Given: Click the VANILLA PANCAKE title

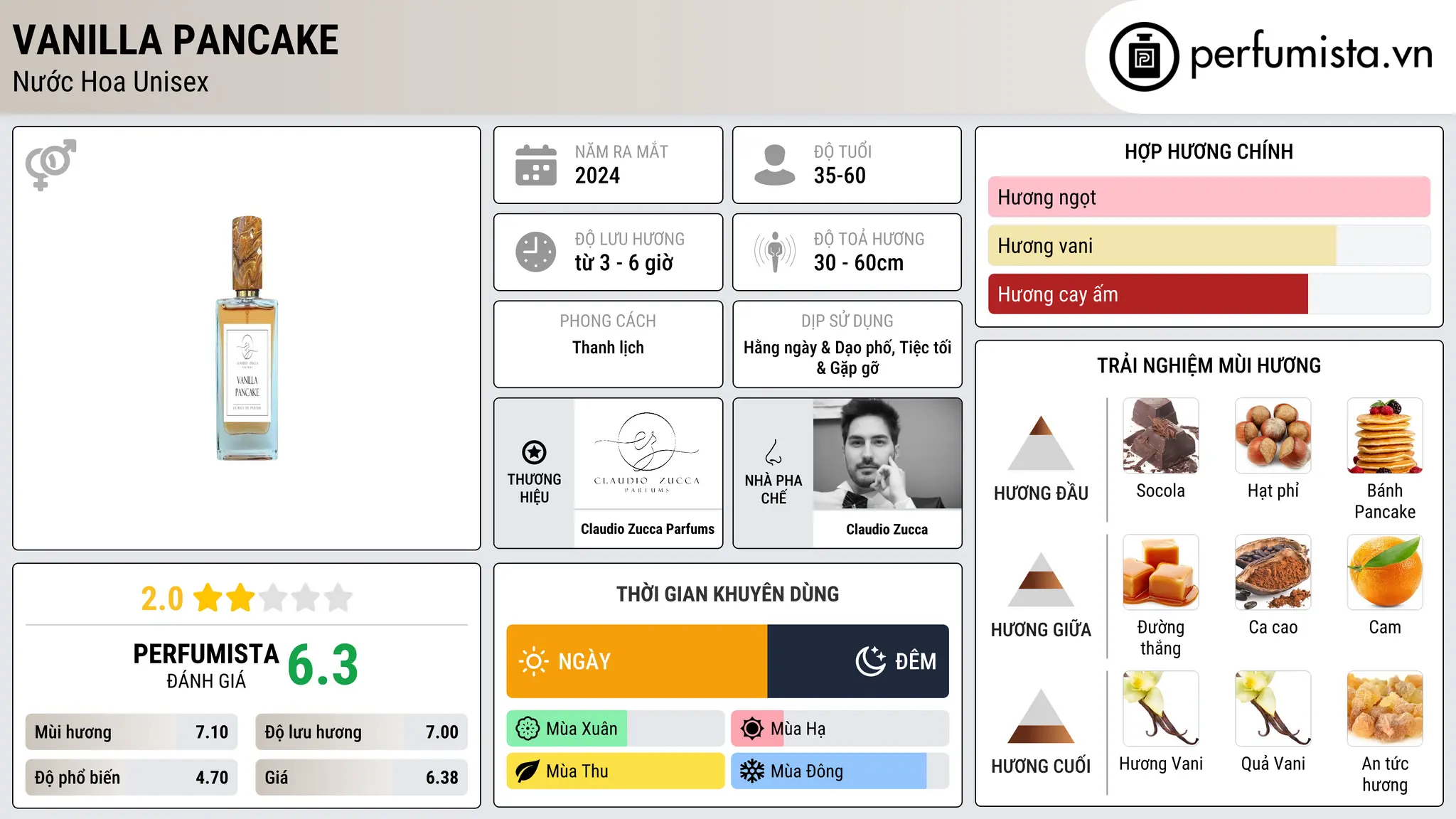Looking at the screenshot, I should click(176, 40).
